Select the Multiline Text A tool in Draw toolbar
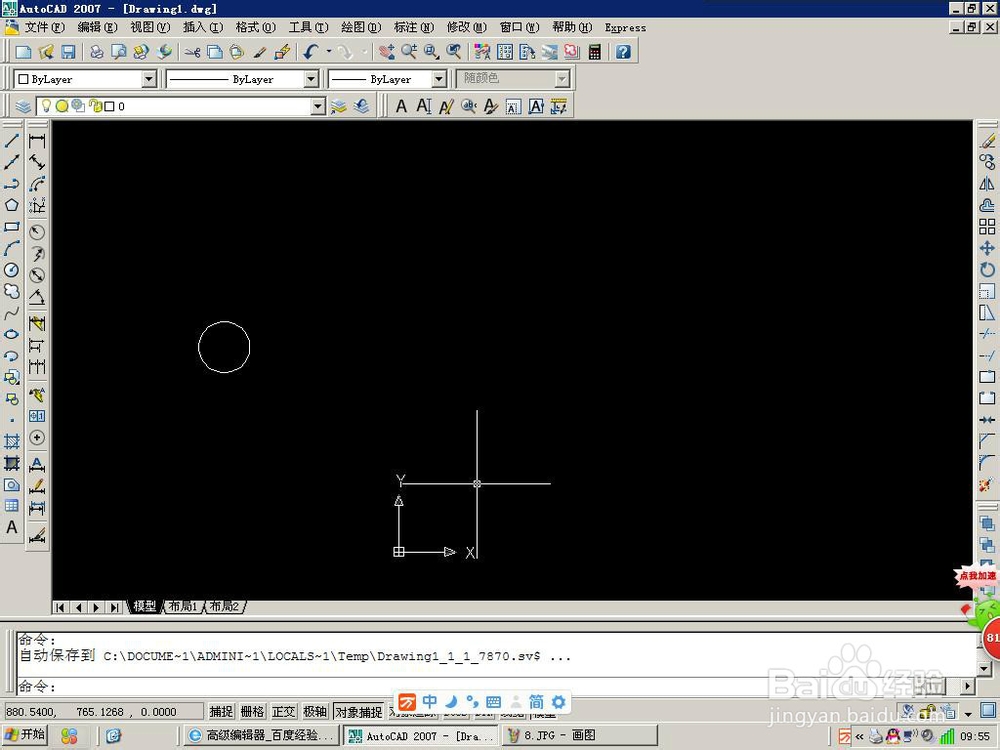 11,527
